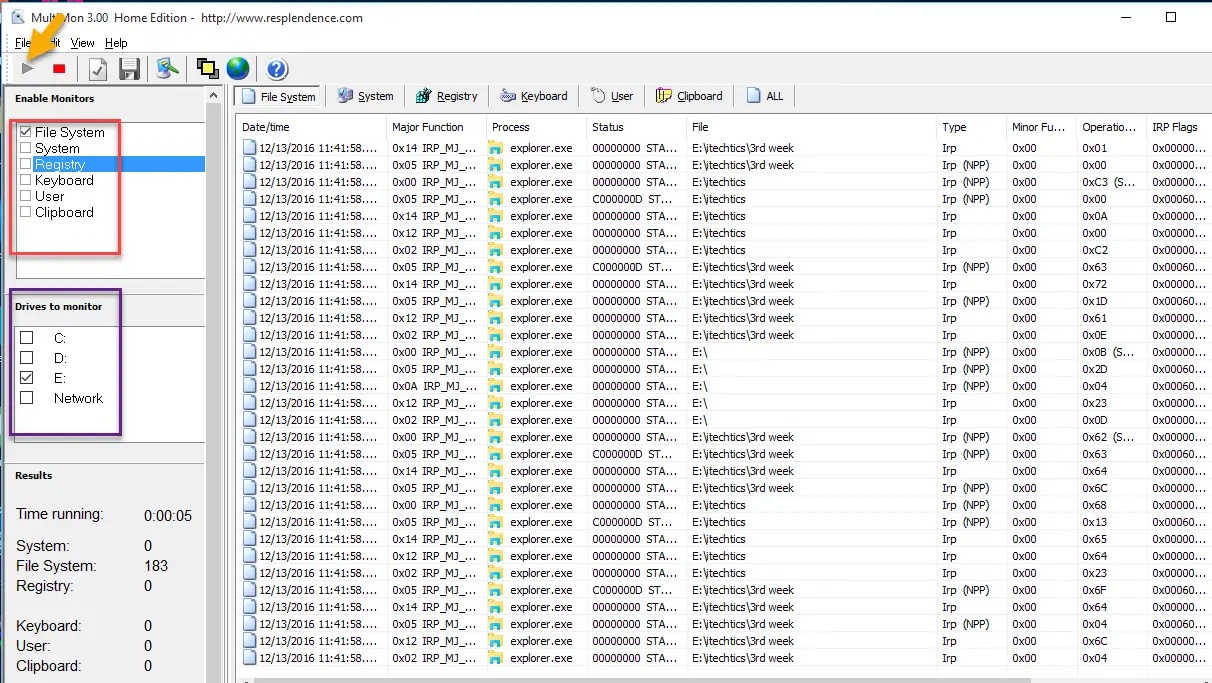The image size is (1212, 683).
Task: Enable the System monitor checkbox
Action: (25, 148)
